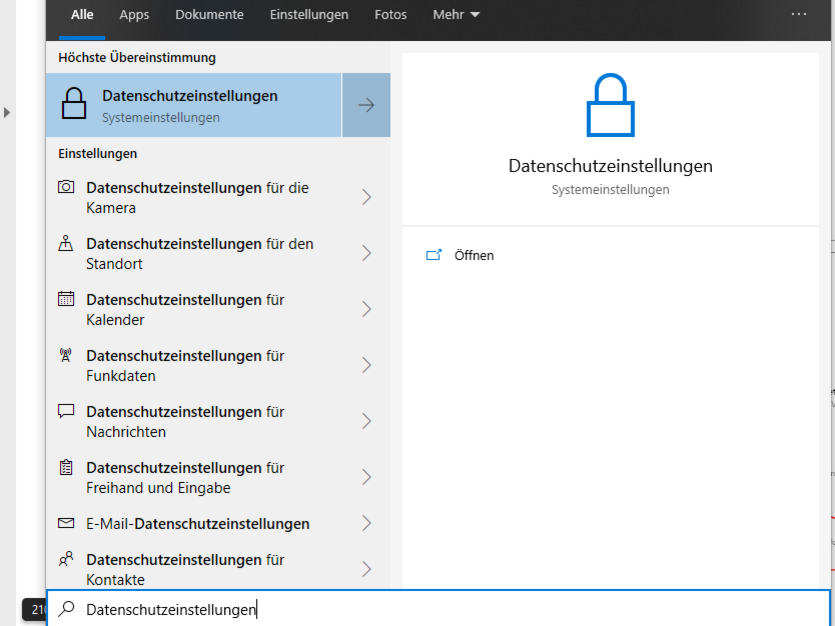
Task: Switch to the Apps tab
Action: coord(134,14)
